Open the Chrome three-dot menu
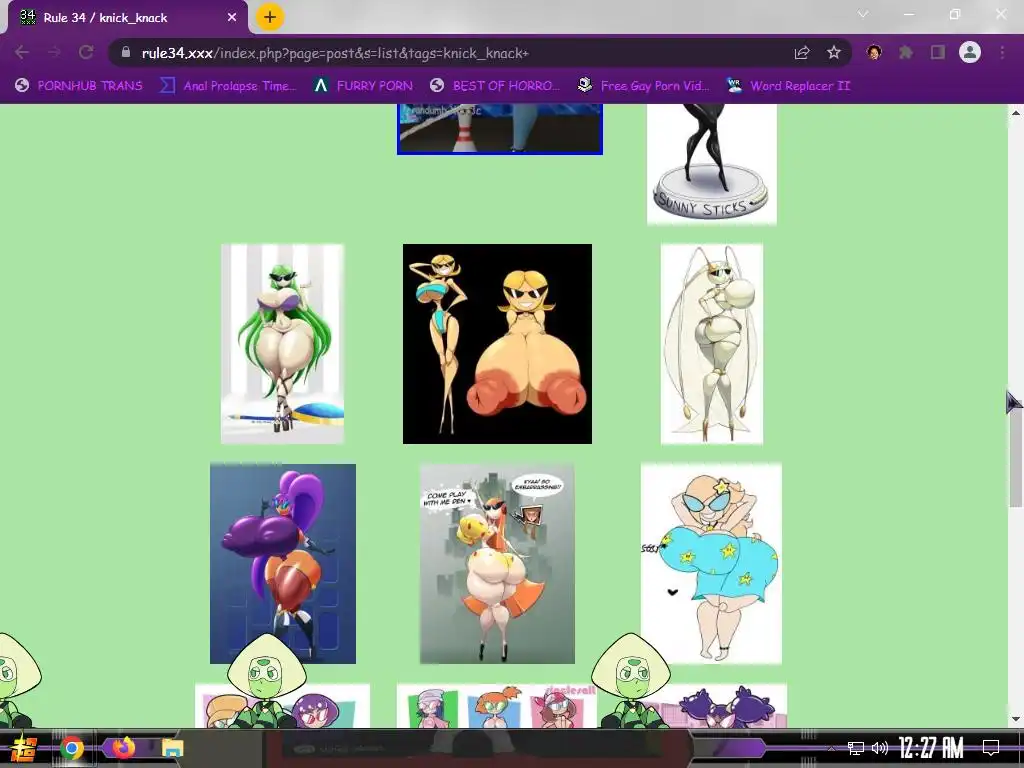 tap(1002, 52)
